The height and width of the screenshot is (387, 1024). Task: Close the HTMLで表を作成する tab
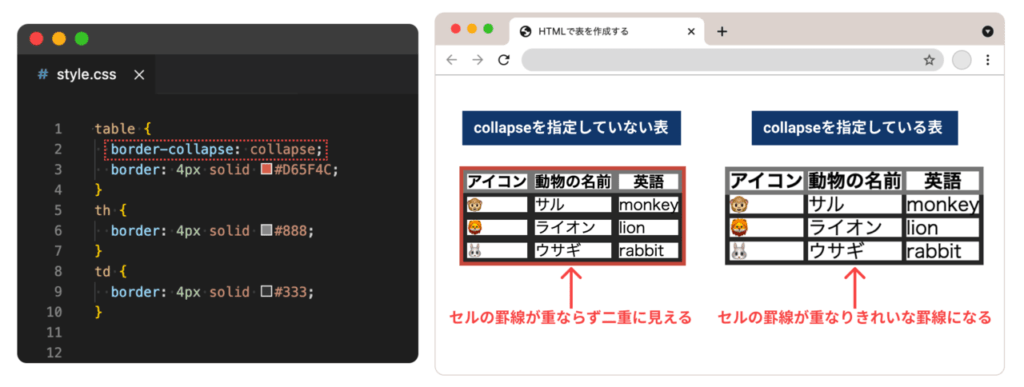pos(691,31)
